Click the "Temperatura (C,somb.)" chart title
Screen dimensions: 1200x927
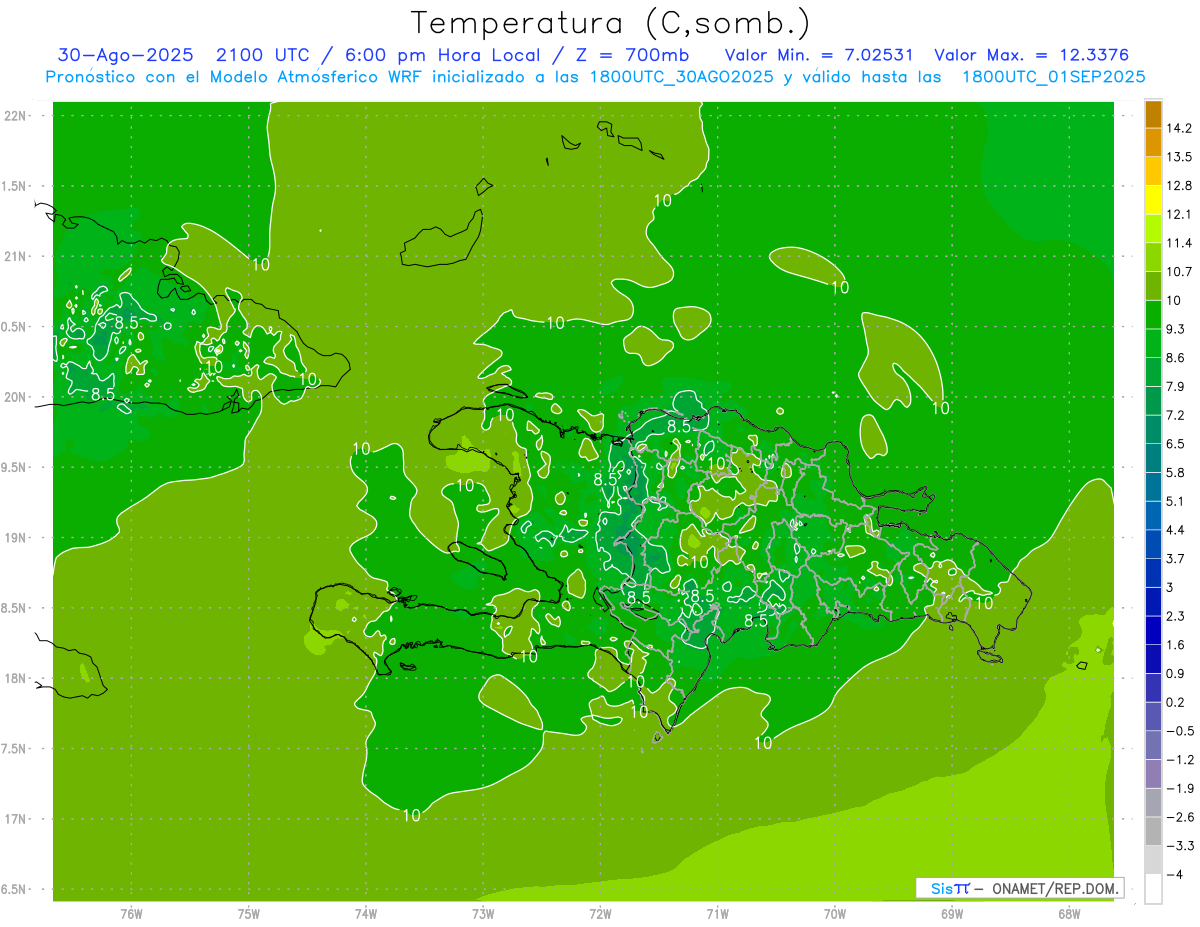(x=610, y=23)
